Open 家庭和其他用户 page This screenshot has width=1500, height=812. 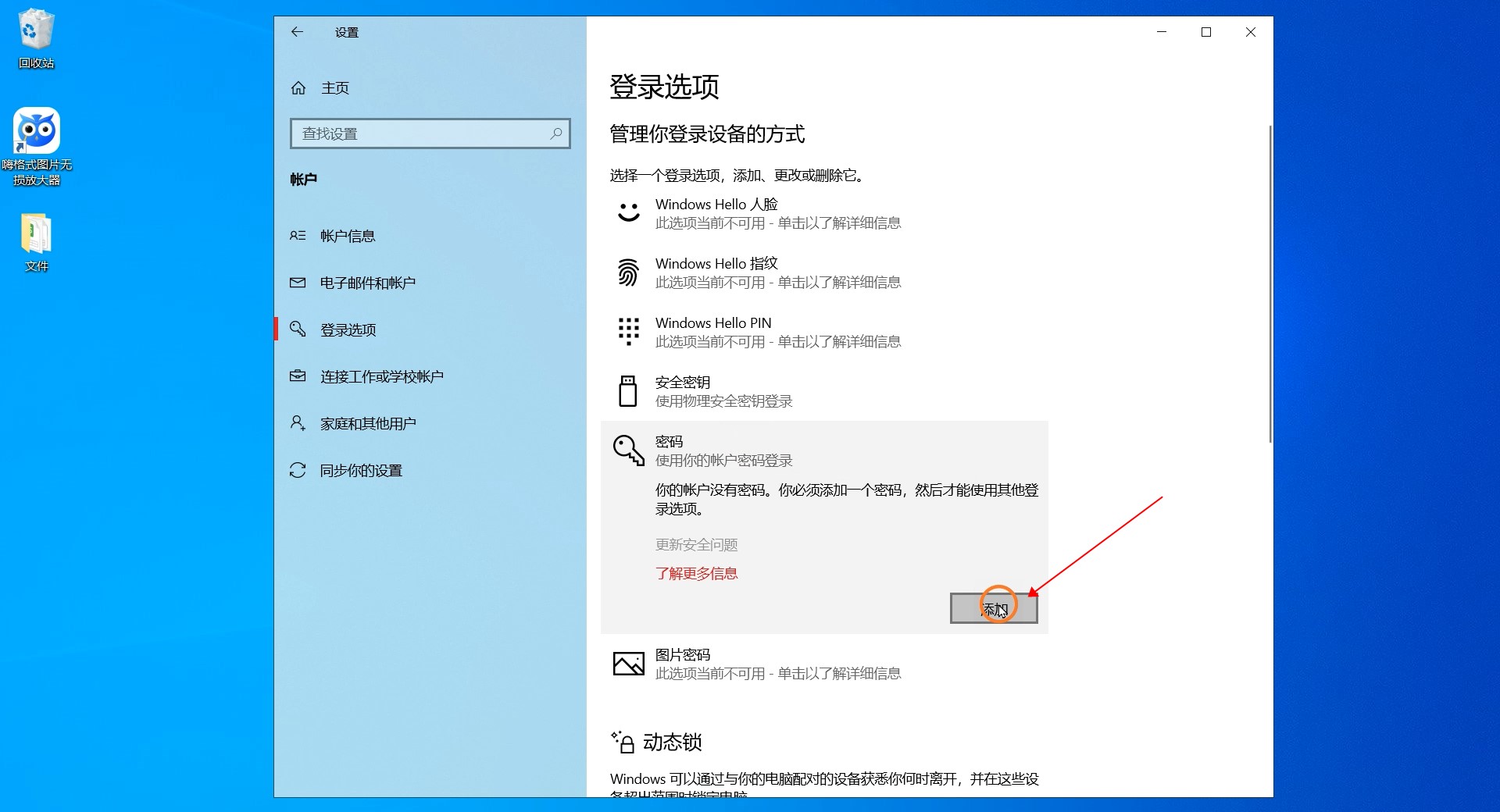coord(367,423)
